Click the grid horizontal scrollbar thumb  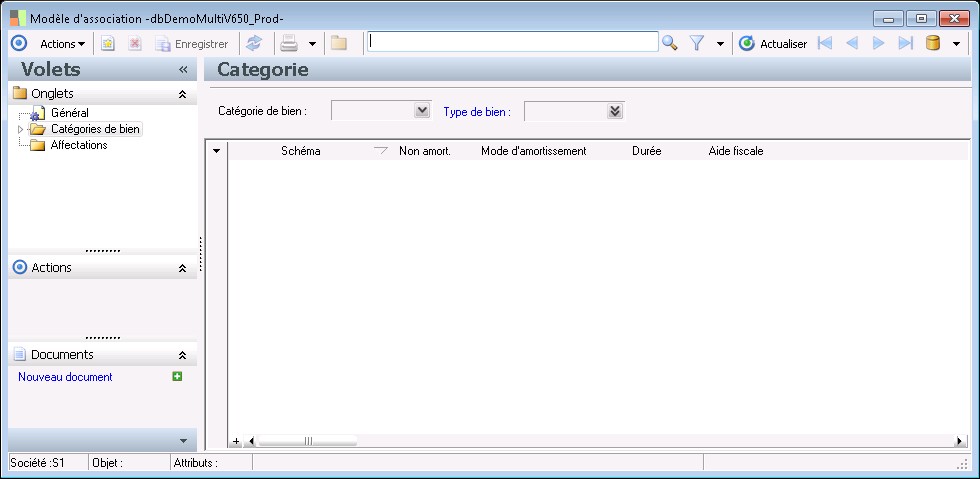pyautogui.click(x=308, y=441)
